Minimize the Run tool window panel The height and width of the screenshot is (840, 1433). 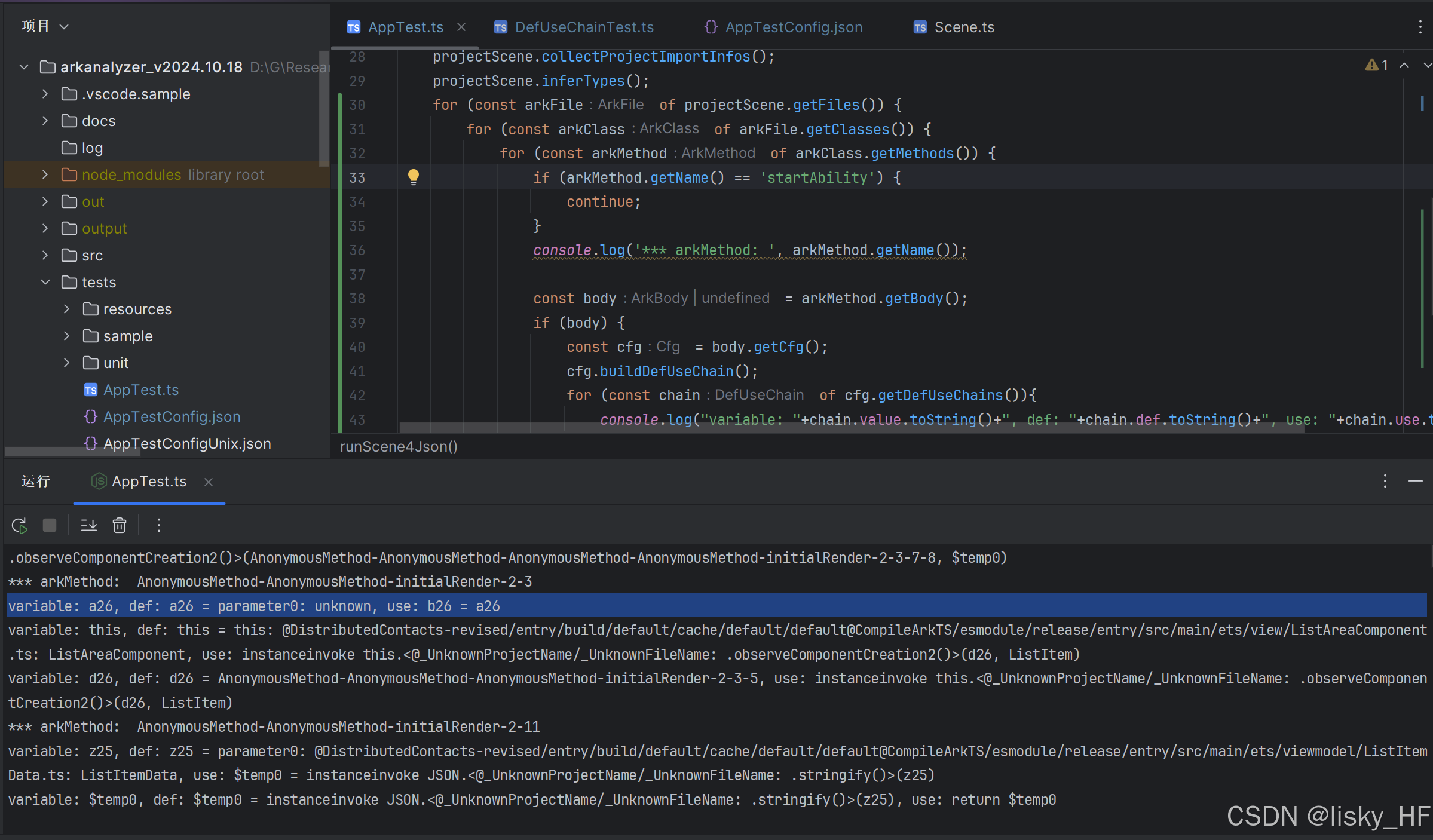point(1415,481)
